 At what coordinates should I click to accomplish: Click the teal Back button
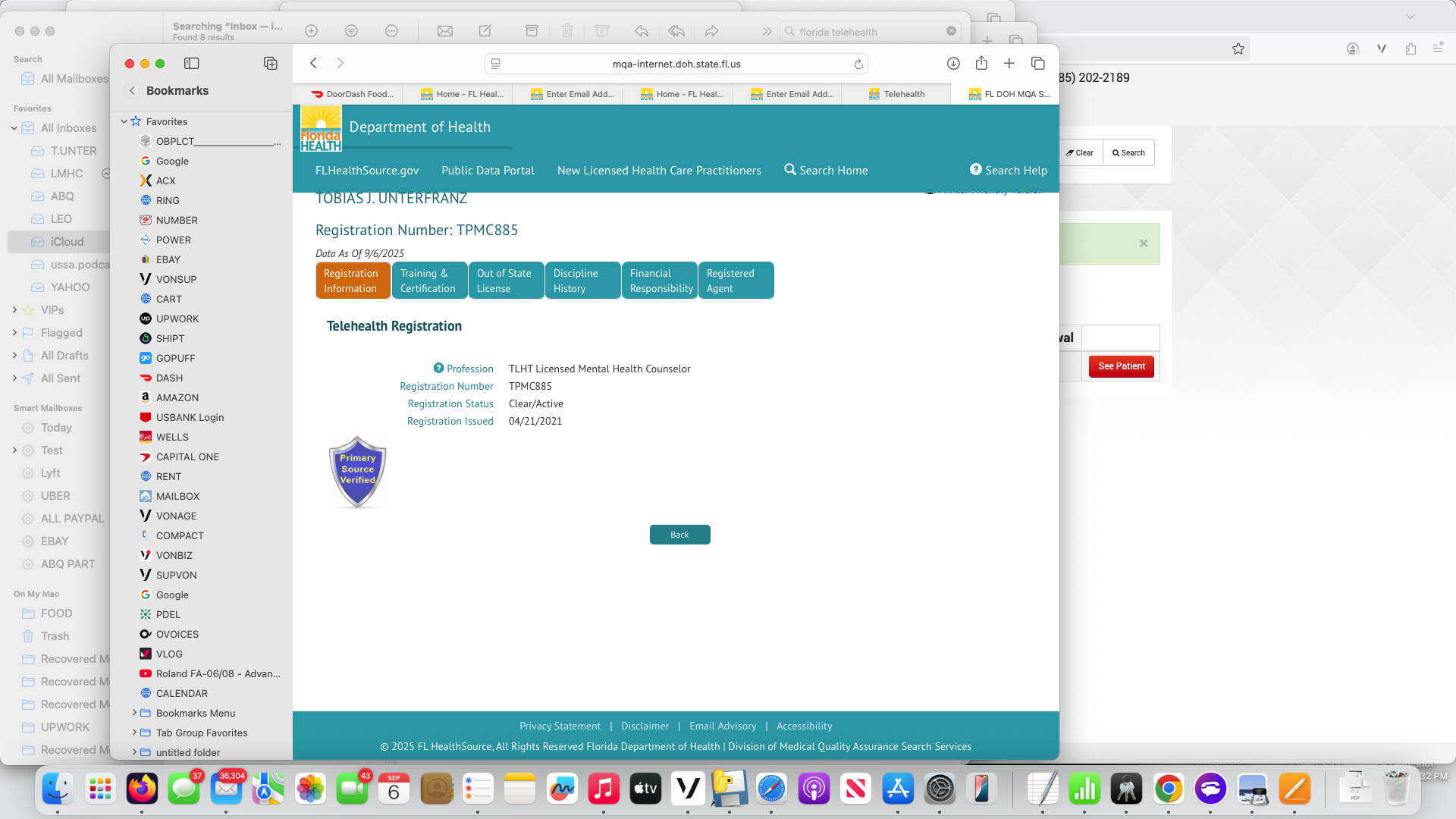(x=679, y=535)
